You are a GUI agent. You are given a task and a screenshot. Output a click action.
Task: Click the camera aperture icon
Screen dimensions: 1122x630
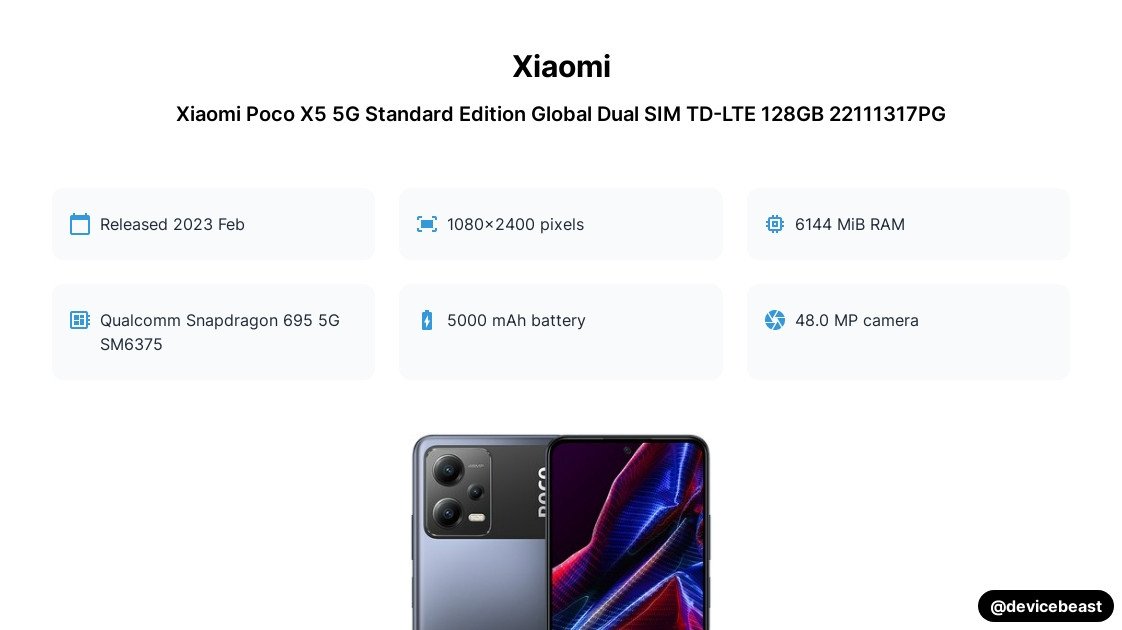point(775,320)
